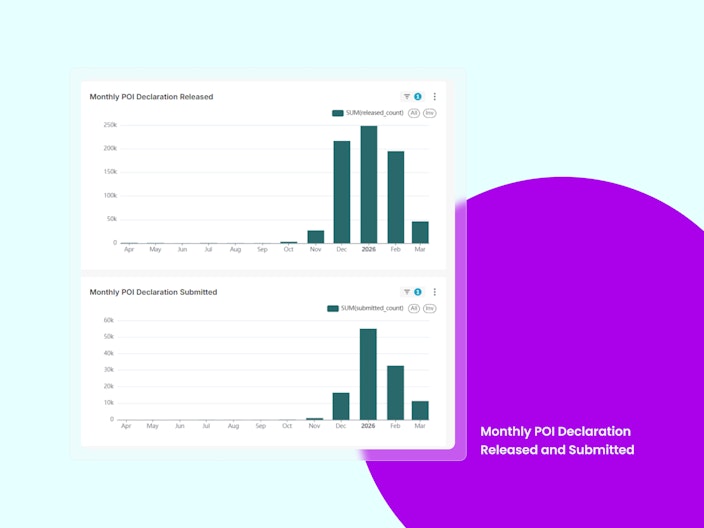Click the 20k axis label in Submitted chart
The image size is (704, 528).
pos(109,386)
